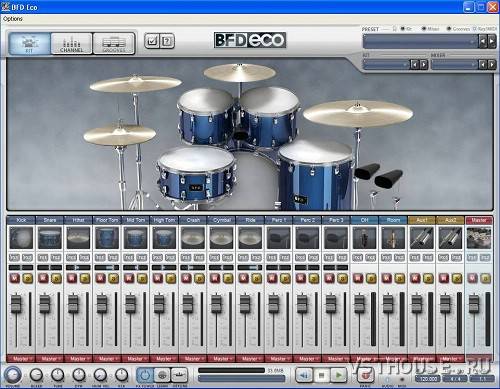This screenshot has height=389, width=500.
Task: Select the Master channel thumbnail
Action: tap(479, 238)
